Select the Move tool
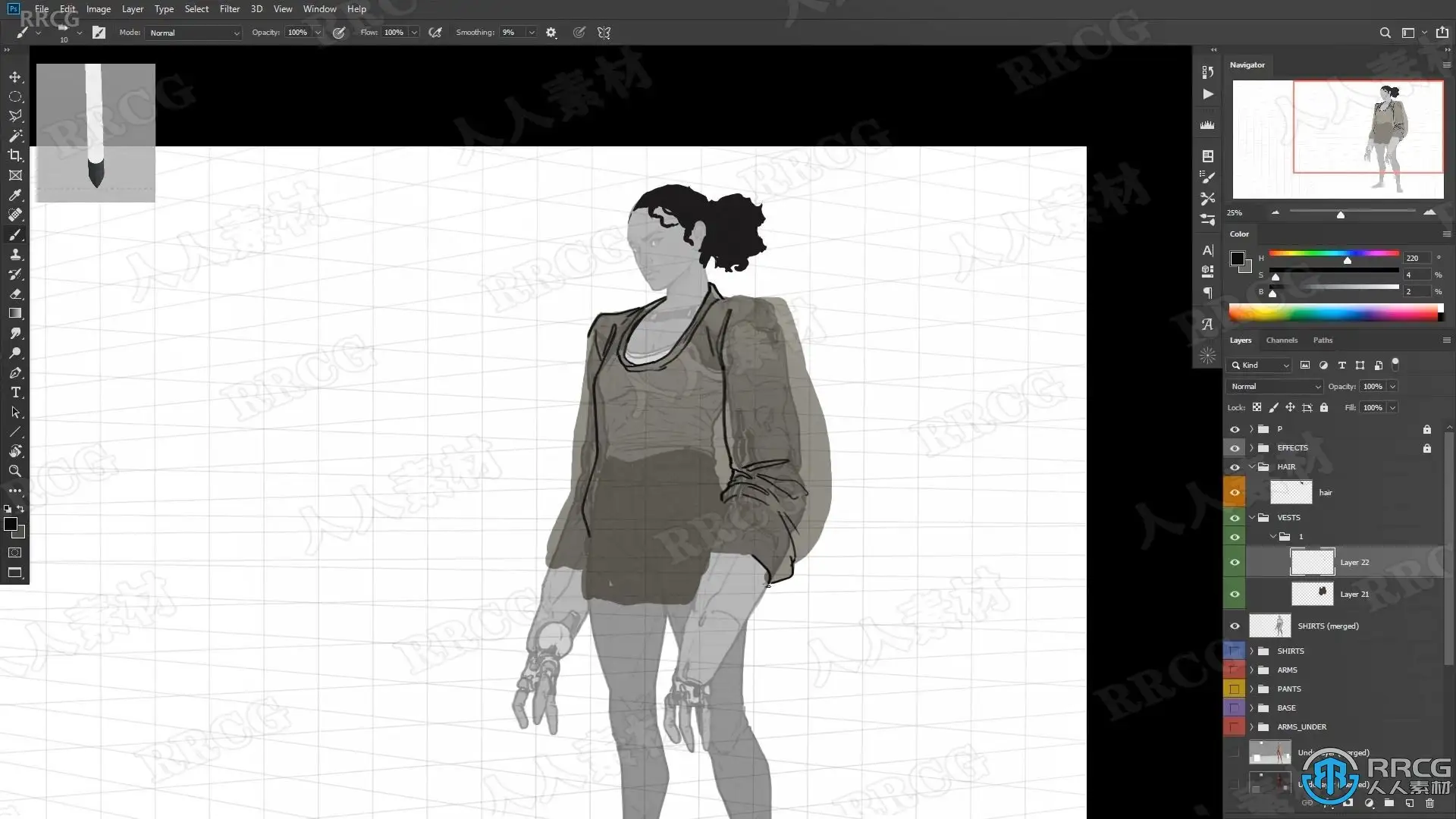The width and height of the screenshot is (1456, 819). point(15,77)
